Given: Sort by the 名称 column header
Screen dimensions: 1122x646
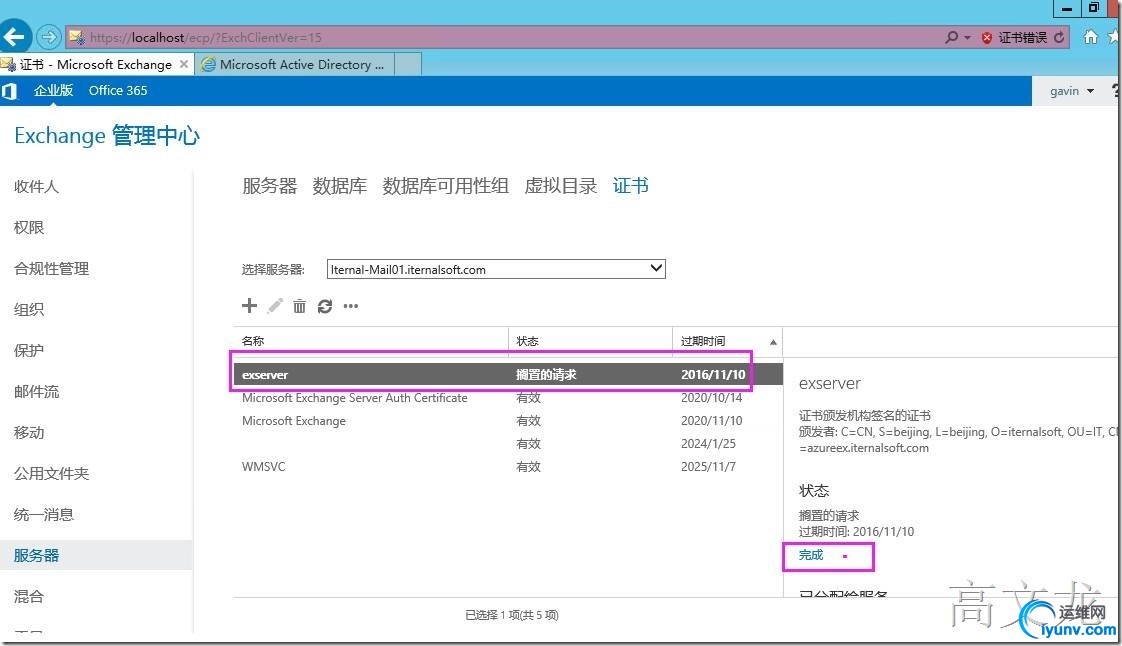Looking at the screenshot, I should [371, 341].
